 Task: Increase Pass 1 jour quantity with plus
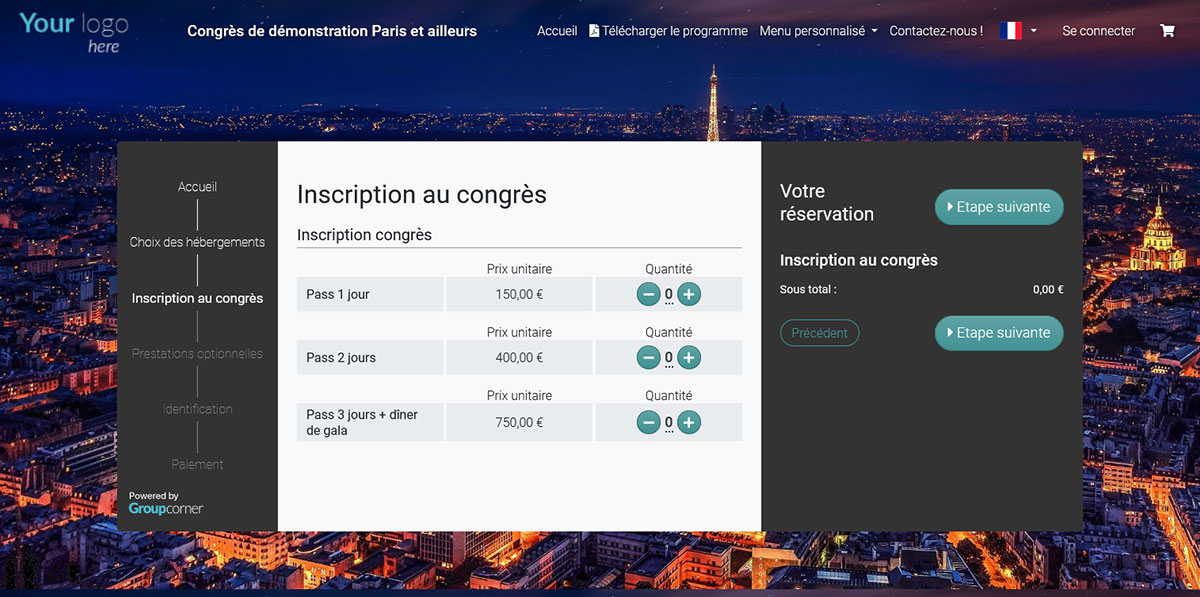pos(689,294)
